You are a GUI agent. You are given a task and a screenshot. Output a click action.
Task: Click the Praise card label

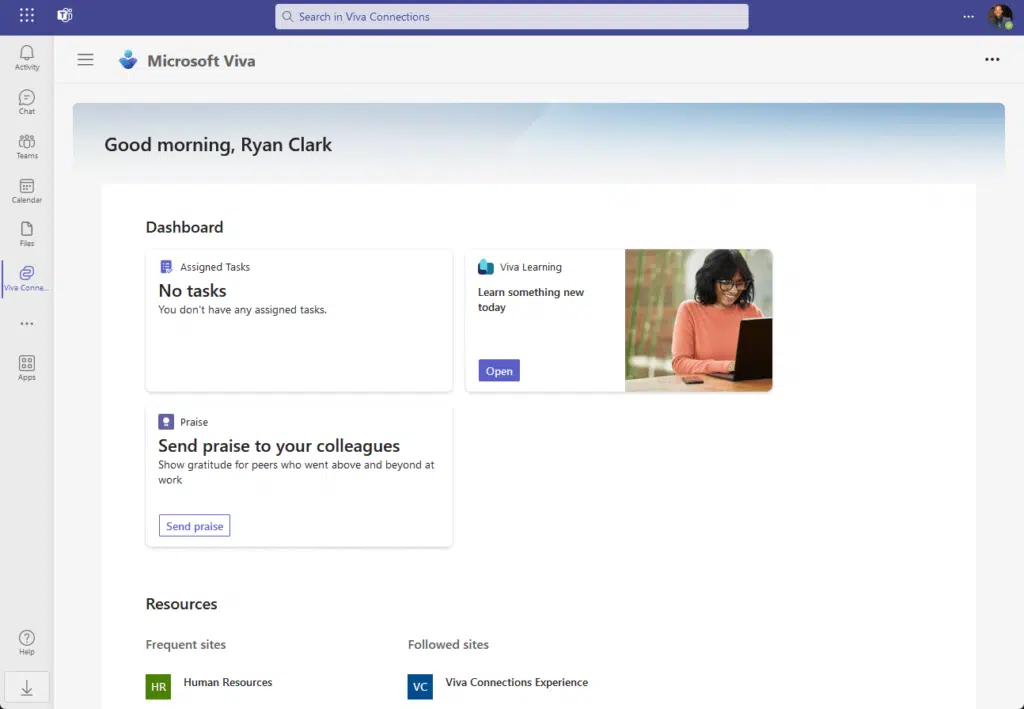[194, 422]
